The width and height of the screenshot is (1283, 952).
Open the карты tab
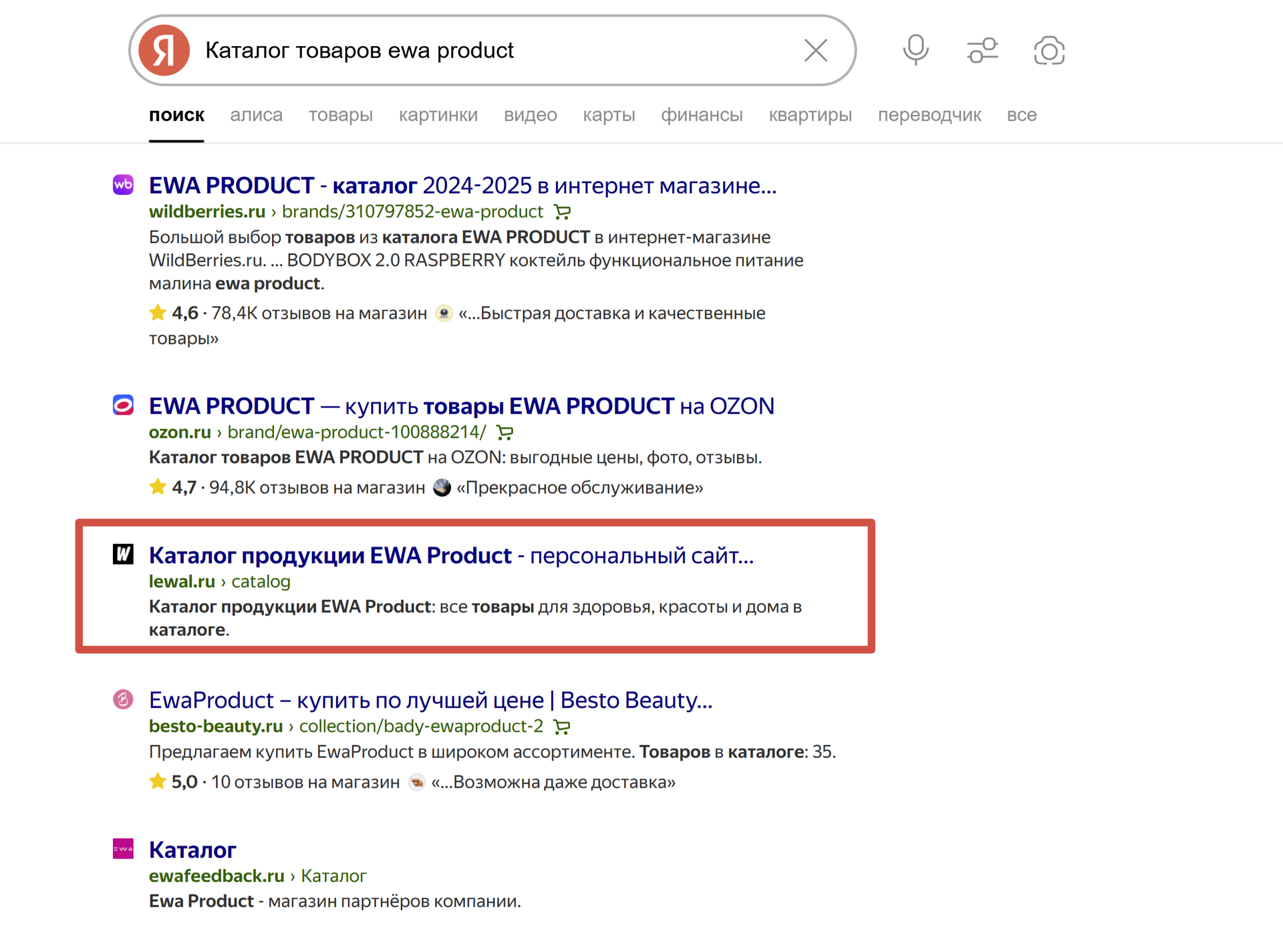[609, 115]
